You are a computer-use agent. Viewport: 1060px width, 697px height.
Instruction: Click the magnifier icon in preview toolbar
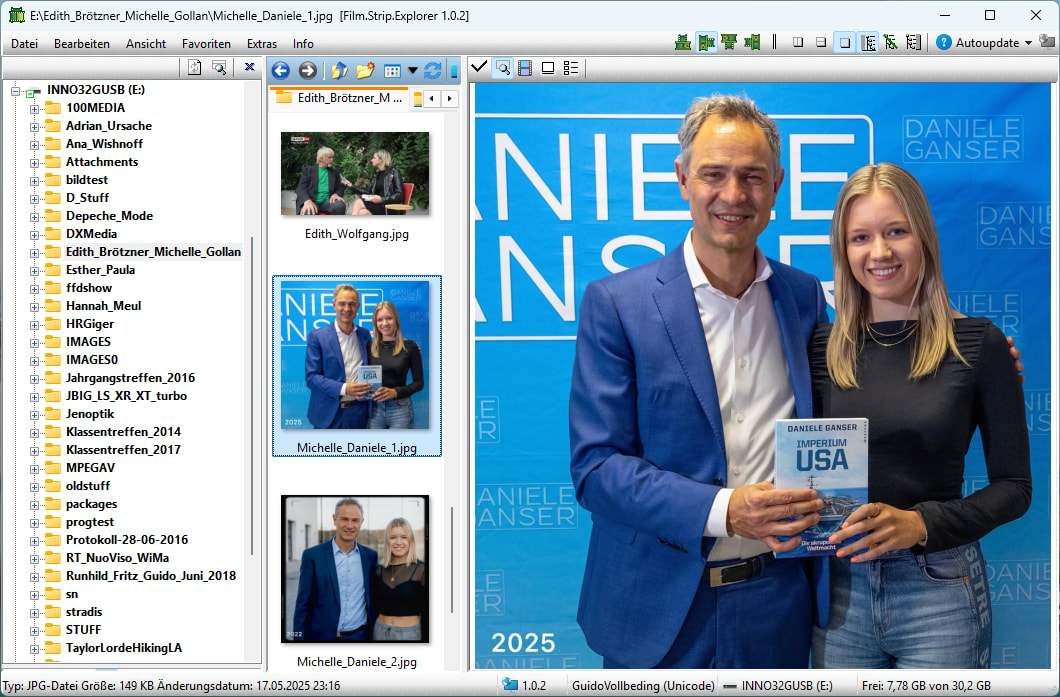click(x=503, y=68)
